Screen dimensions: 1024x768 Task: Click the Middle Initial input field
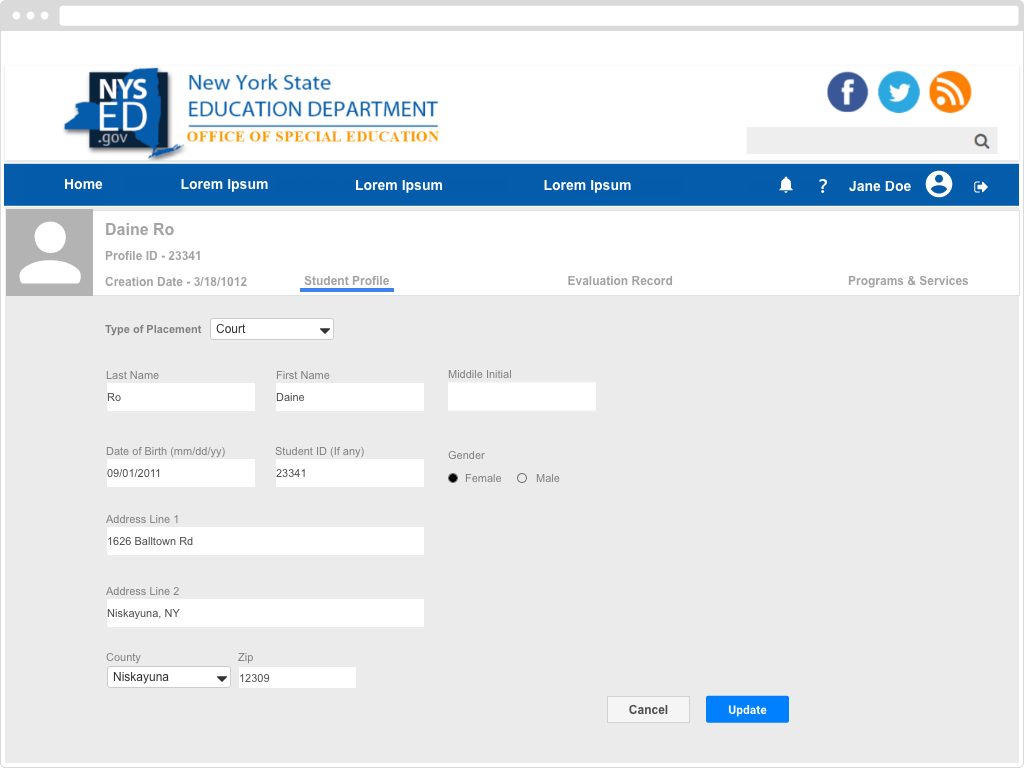click(521, 397)
